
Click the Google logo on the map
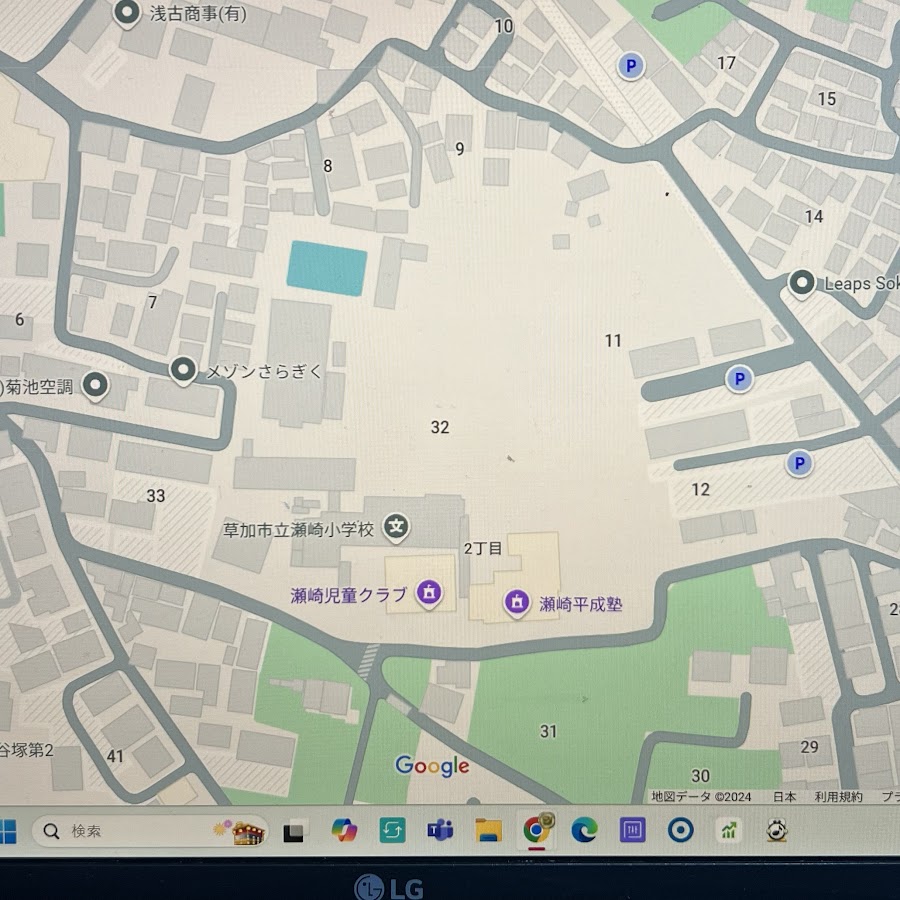point(432,766)
